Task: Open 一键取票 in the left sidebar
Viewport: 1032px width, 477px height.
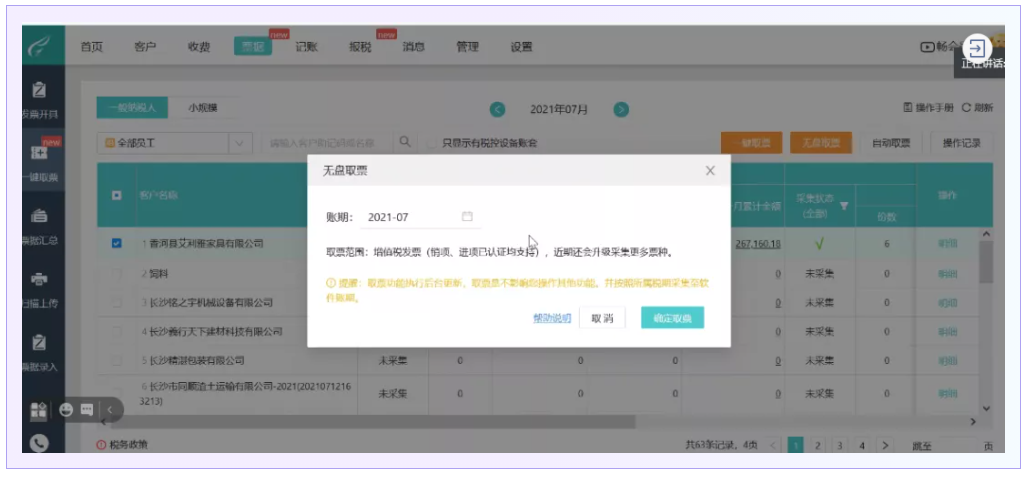Action: pyautogui.click(x=41, y=159)
